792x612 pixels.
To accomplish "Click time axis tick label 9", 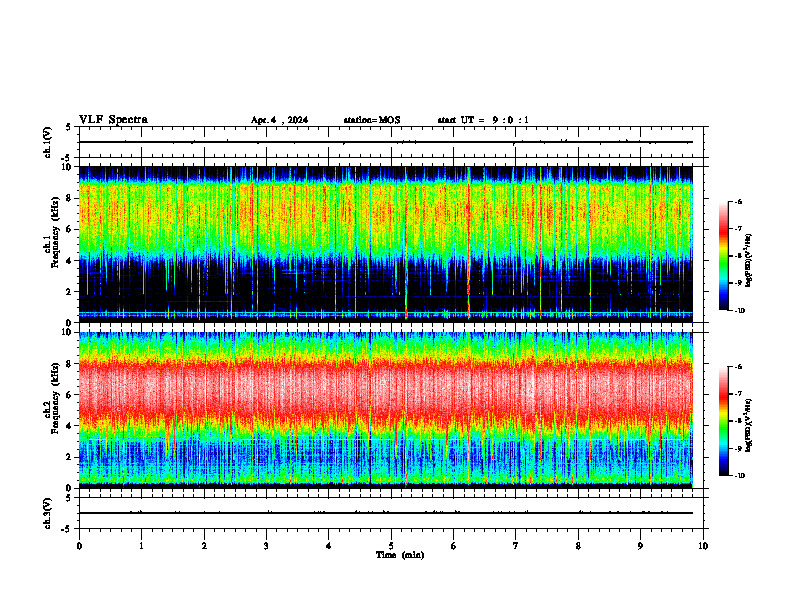I will (640, 546).
